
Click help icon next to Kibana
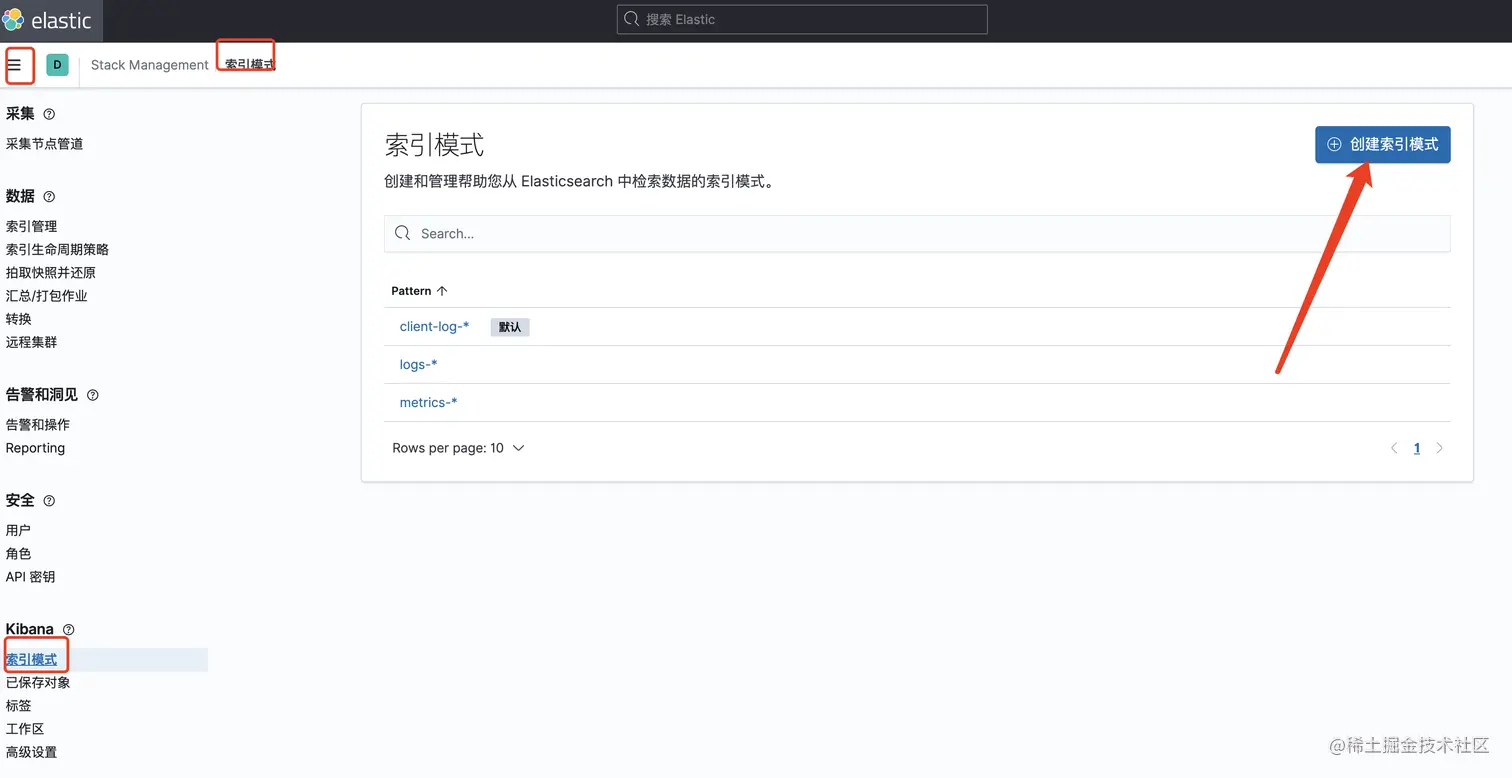tap(68, 630)
